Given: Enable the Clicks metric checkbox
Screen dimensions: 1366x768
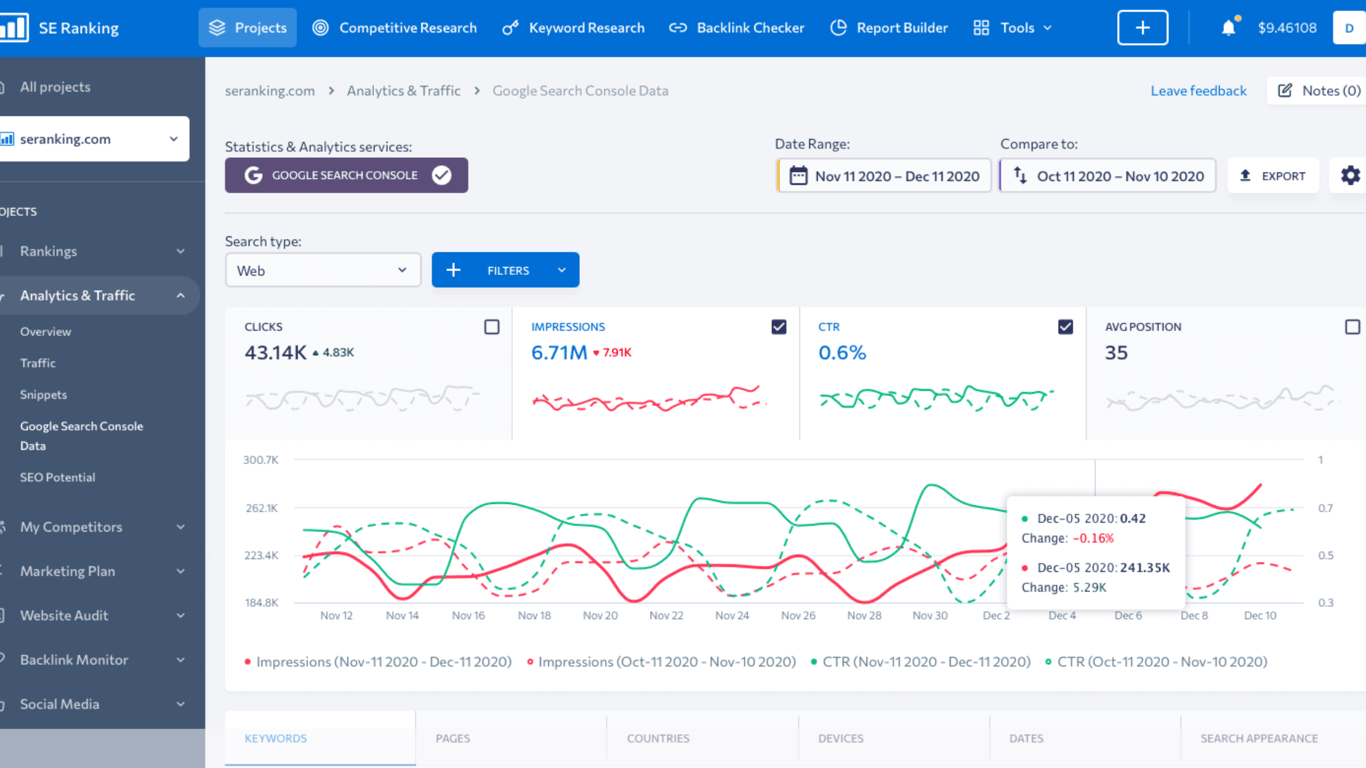Looking at the screenshot, I should tap(491, 327).
